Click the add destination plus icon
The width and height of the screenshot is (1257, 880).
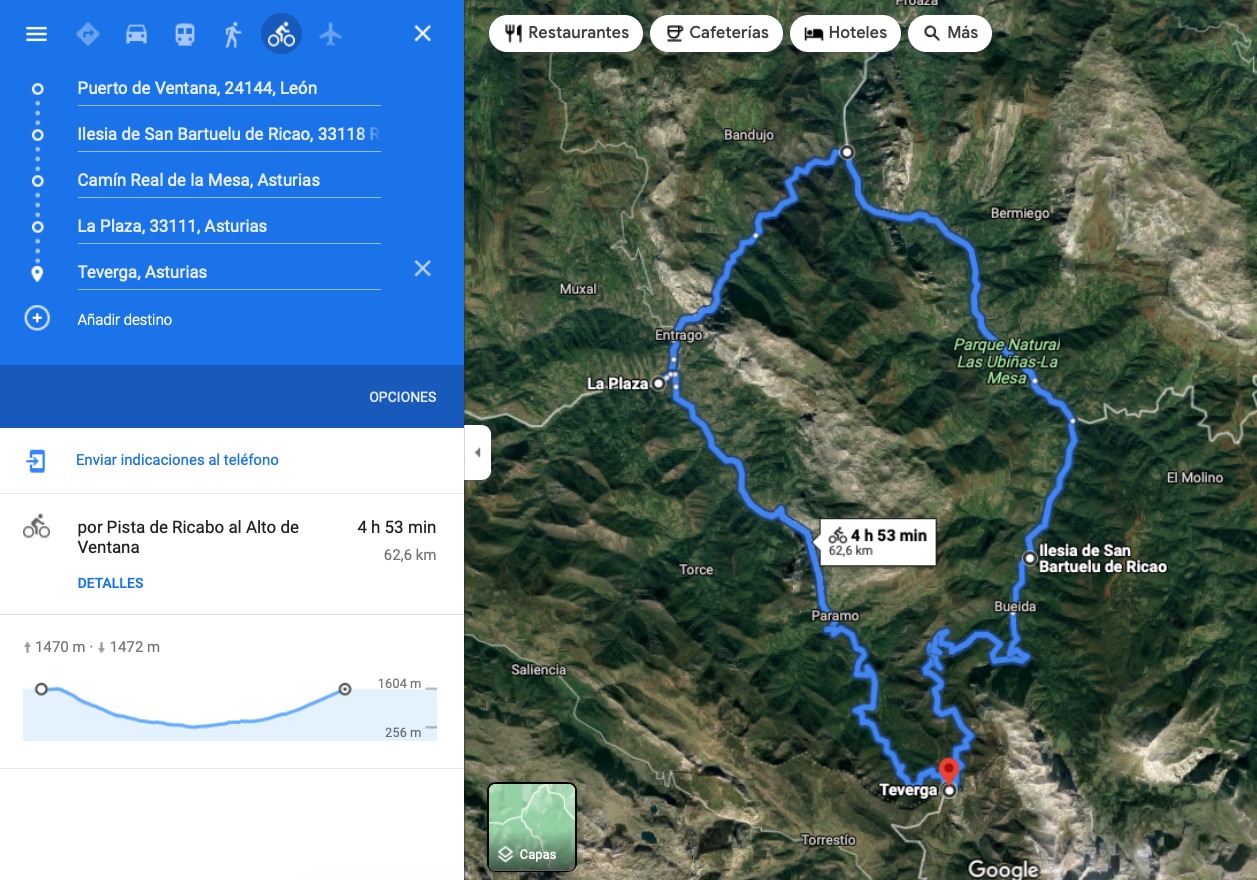(37, 319)
